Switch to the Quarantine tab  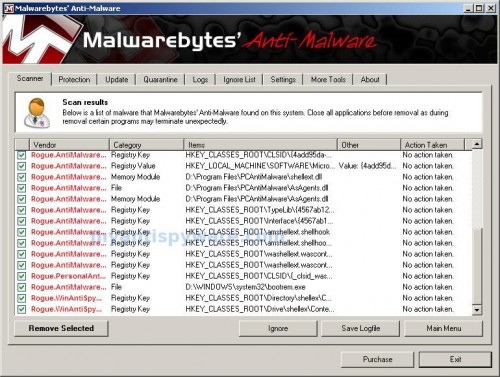click(x=160, y=80)
